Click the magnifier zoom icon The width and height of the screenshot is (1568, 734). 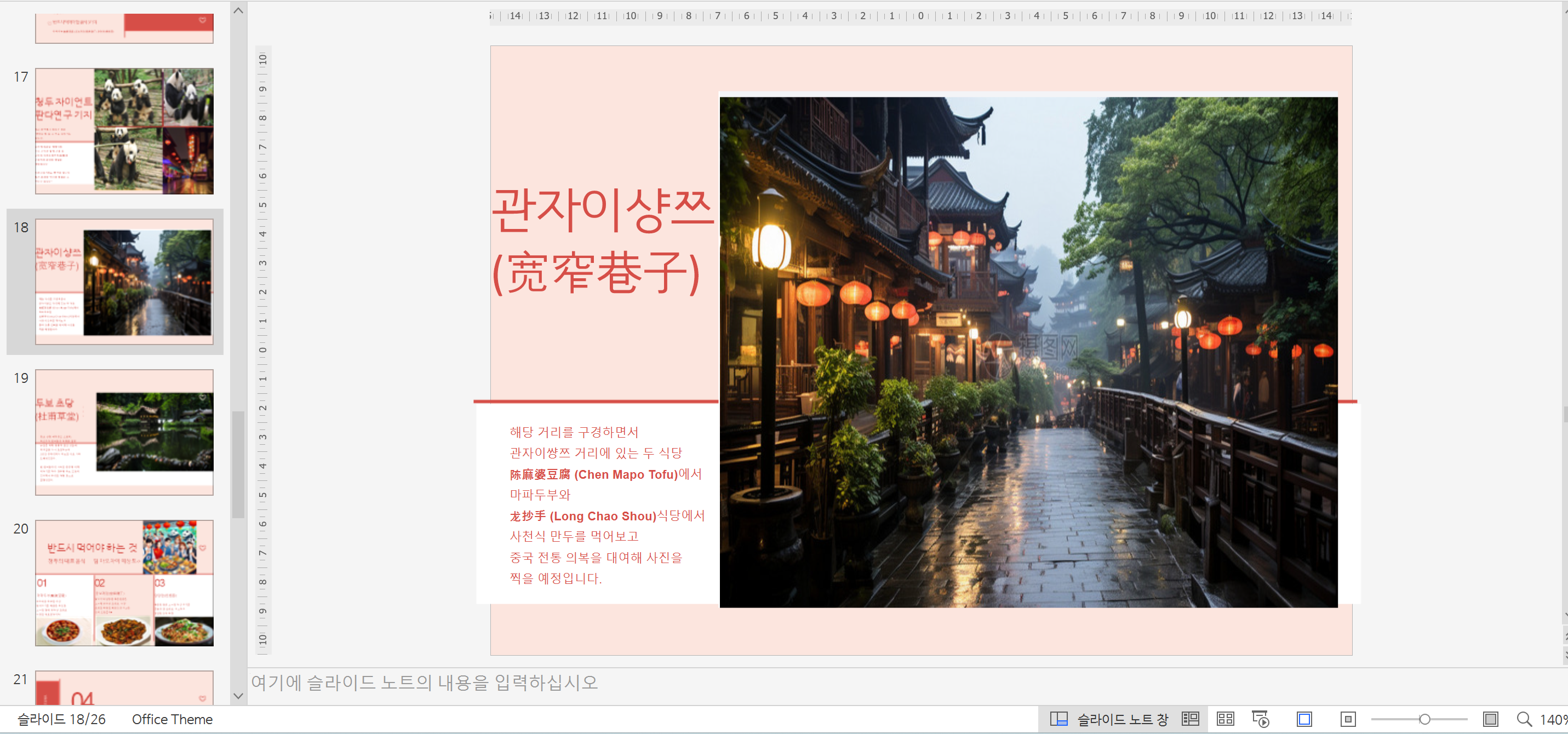[1524, 719]
